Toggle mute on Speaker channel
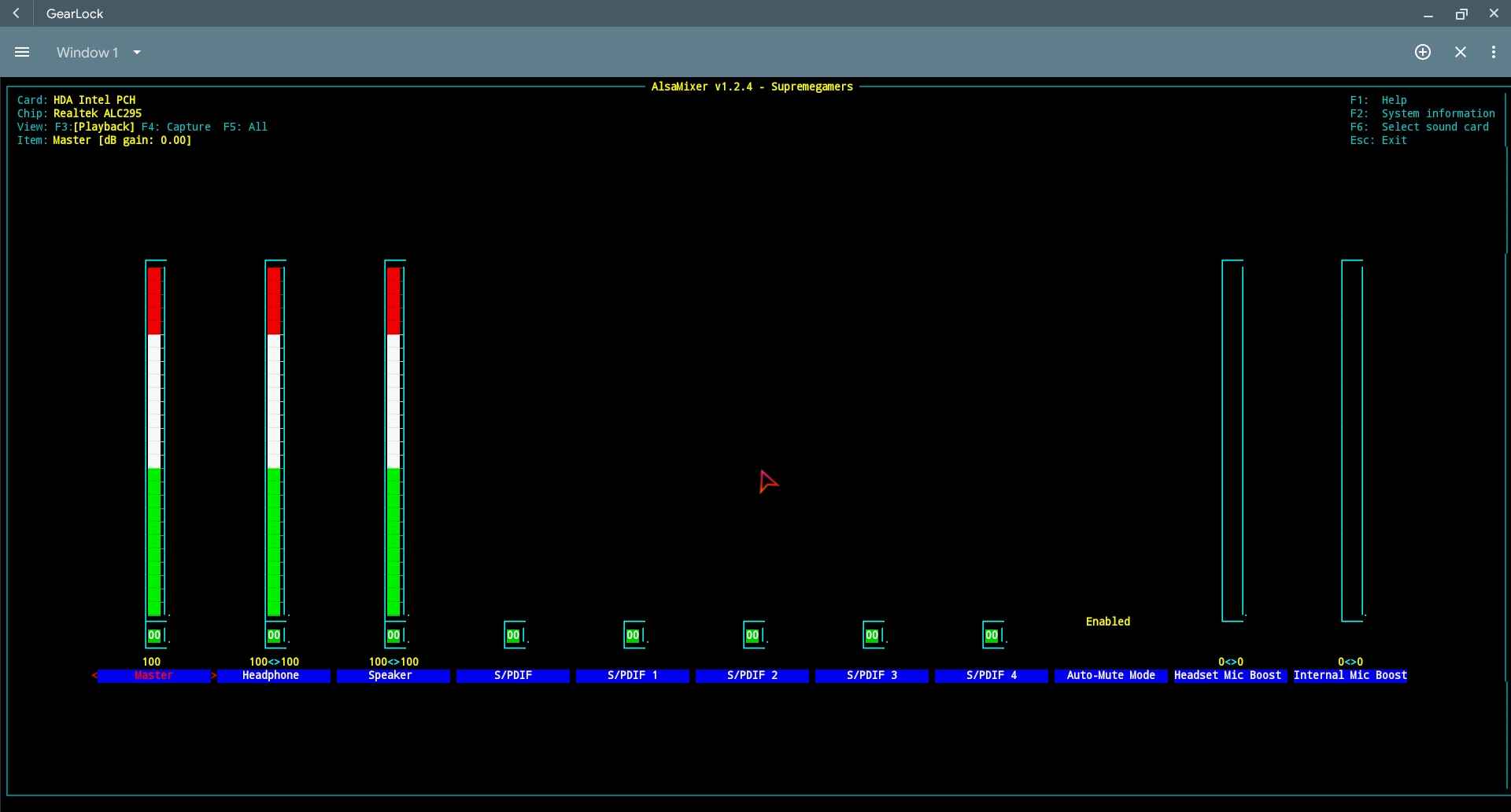The image size is (1511, 812). [x=393, y=635]
